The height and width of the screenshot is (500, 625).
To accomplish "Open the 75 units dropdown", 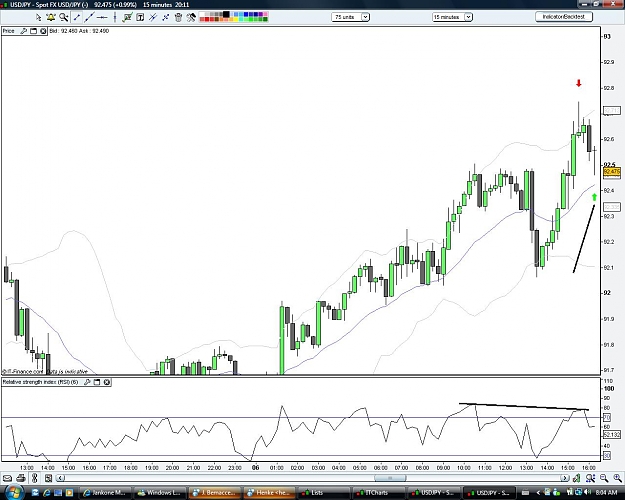I will [350, 17].
